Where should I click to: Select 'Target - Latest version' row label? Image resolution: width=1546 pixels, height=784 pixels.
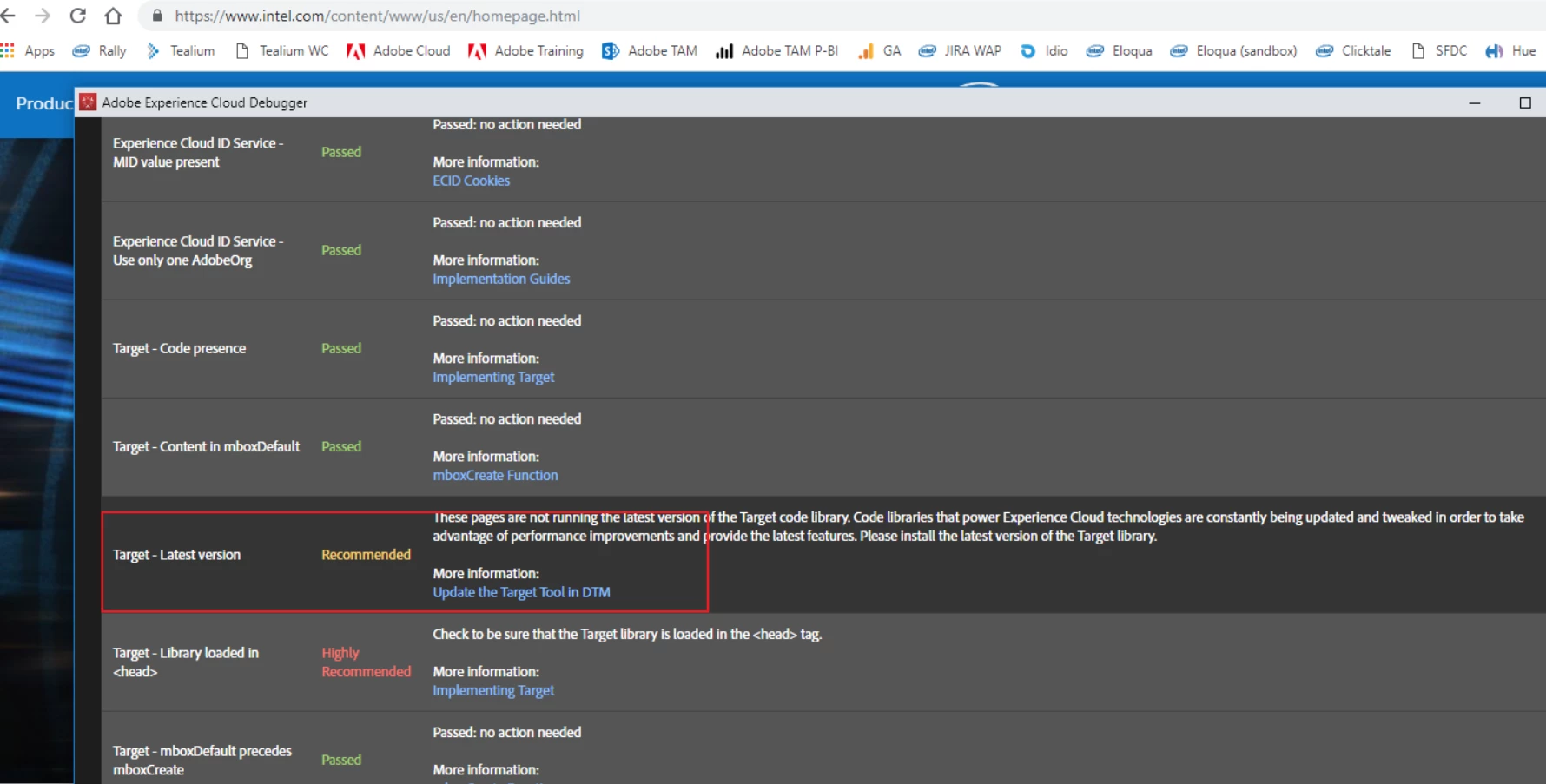pos(176,555)
